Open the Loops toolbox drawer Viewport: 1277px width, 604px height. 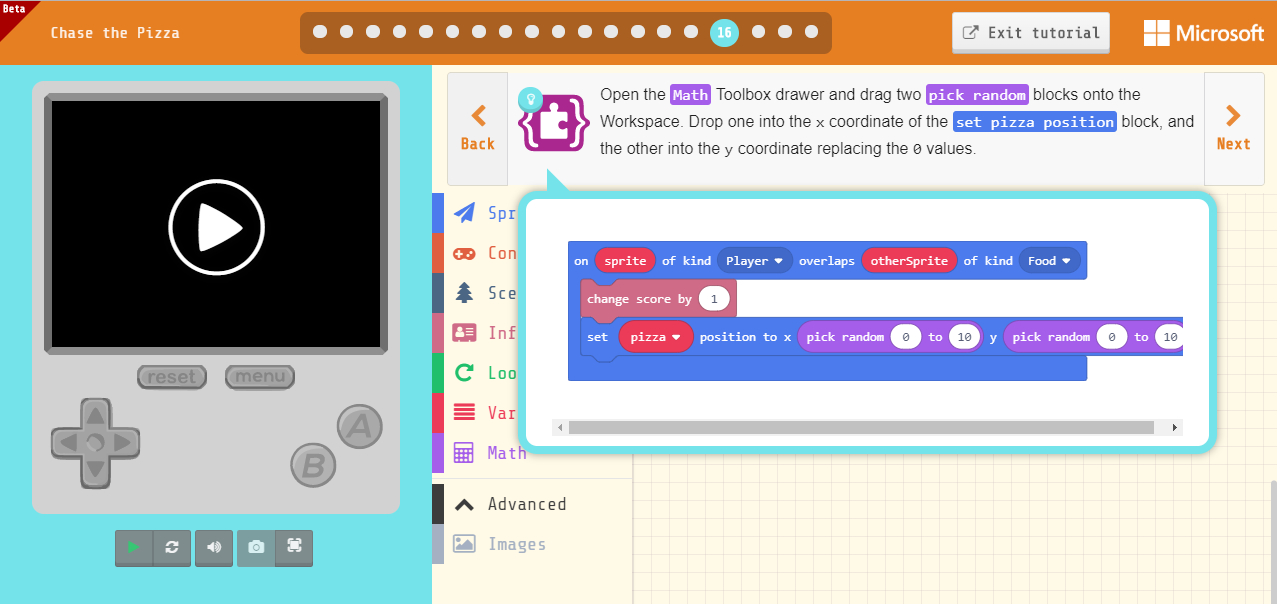pyautogui.click(x=495, y=372)
